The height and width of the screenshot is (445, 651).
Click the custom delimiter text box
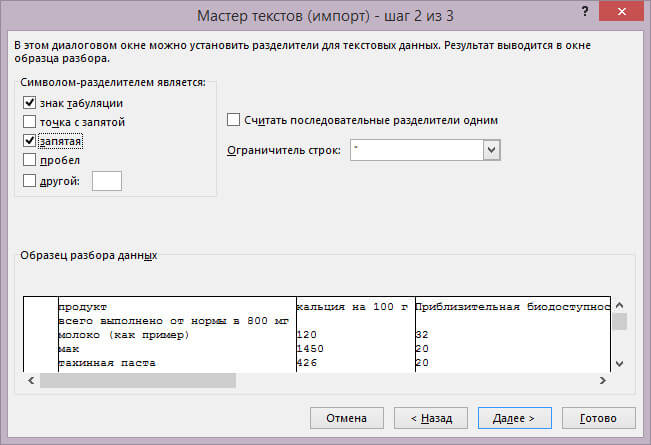pyautogui.click(x=106, y=180)
